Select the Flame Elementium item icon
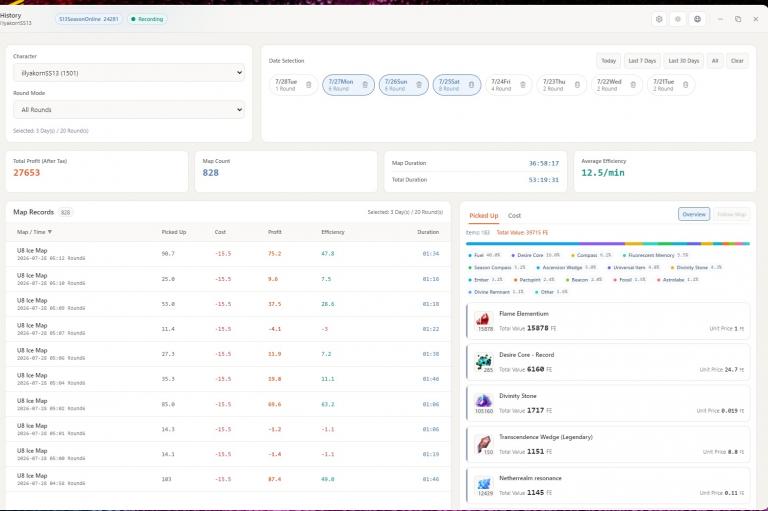The image size is (768, 511). [483, 319]
